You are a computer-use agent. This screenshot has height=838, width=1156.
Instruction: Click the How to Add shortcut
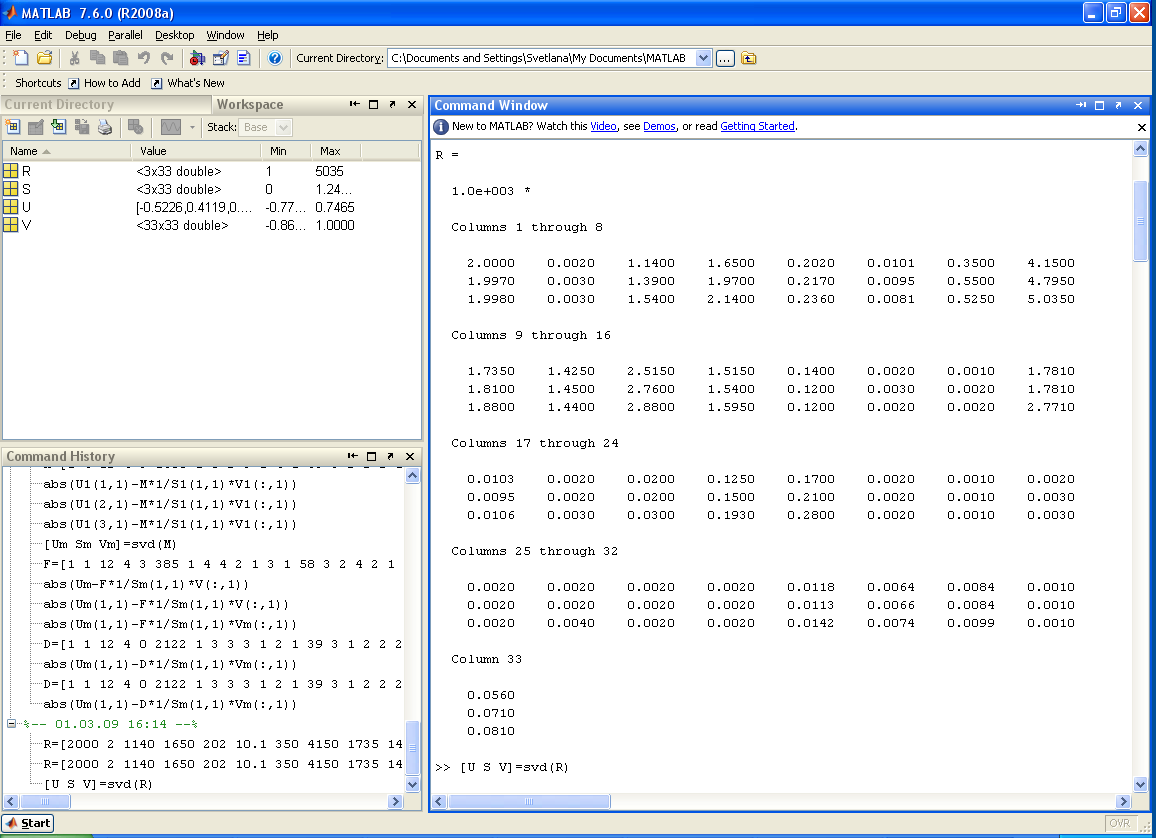[104, 83]
